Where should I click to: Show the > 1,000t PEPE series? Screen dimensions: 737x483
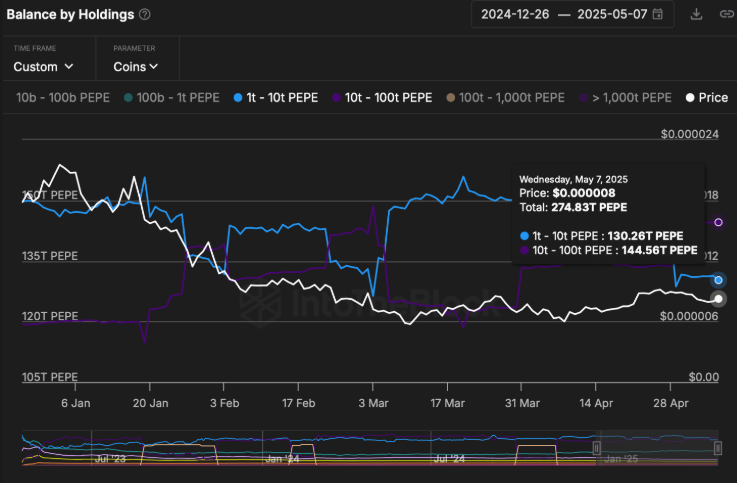(x=625, y=98)
